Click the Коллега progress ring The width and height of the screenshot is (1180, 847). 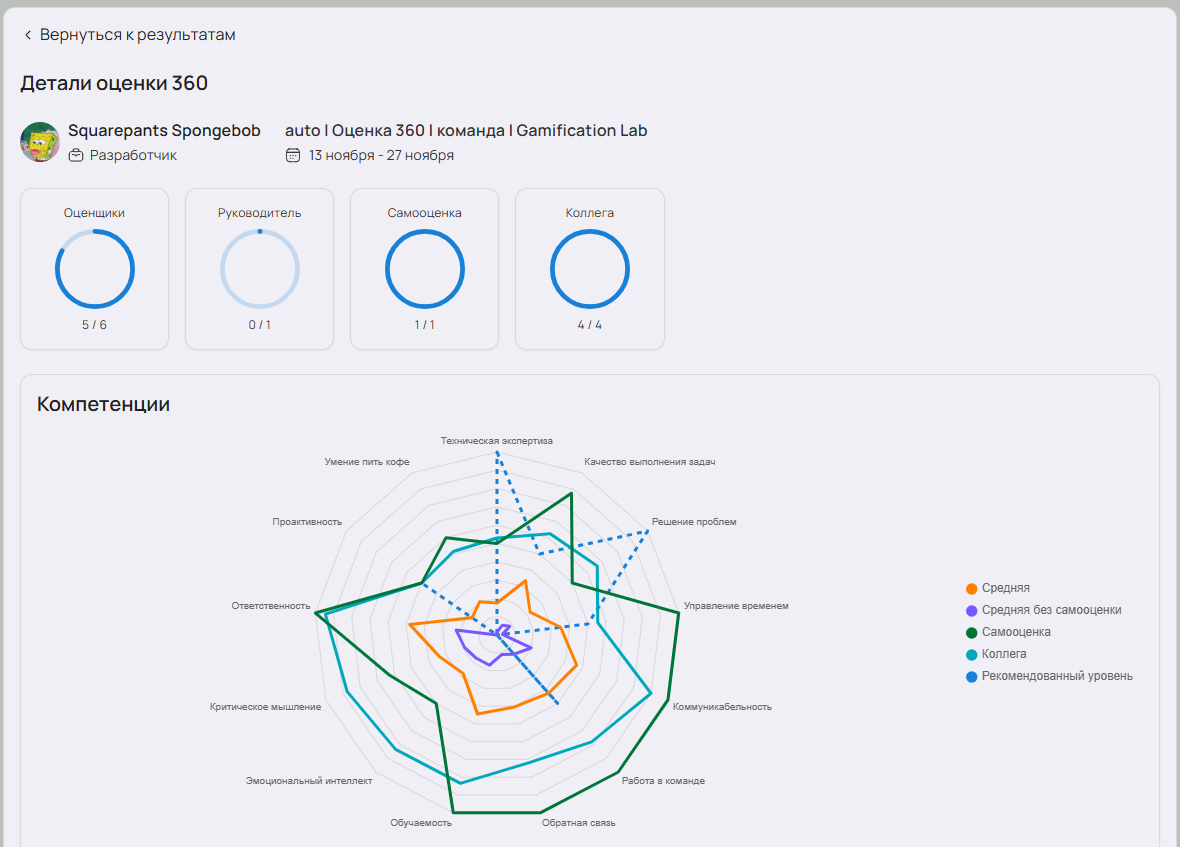[x=590, y=269]
